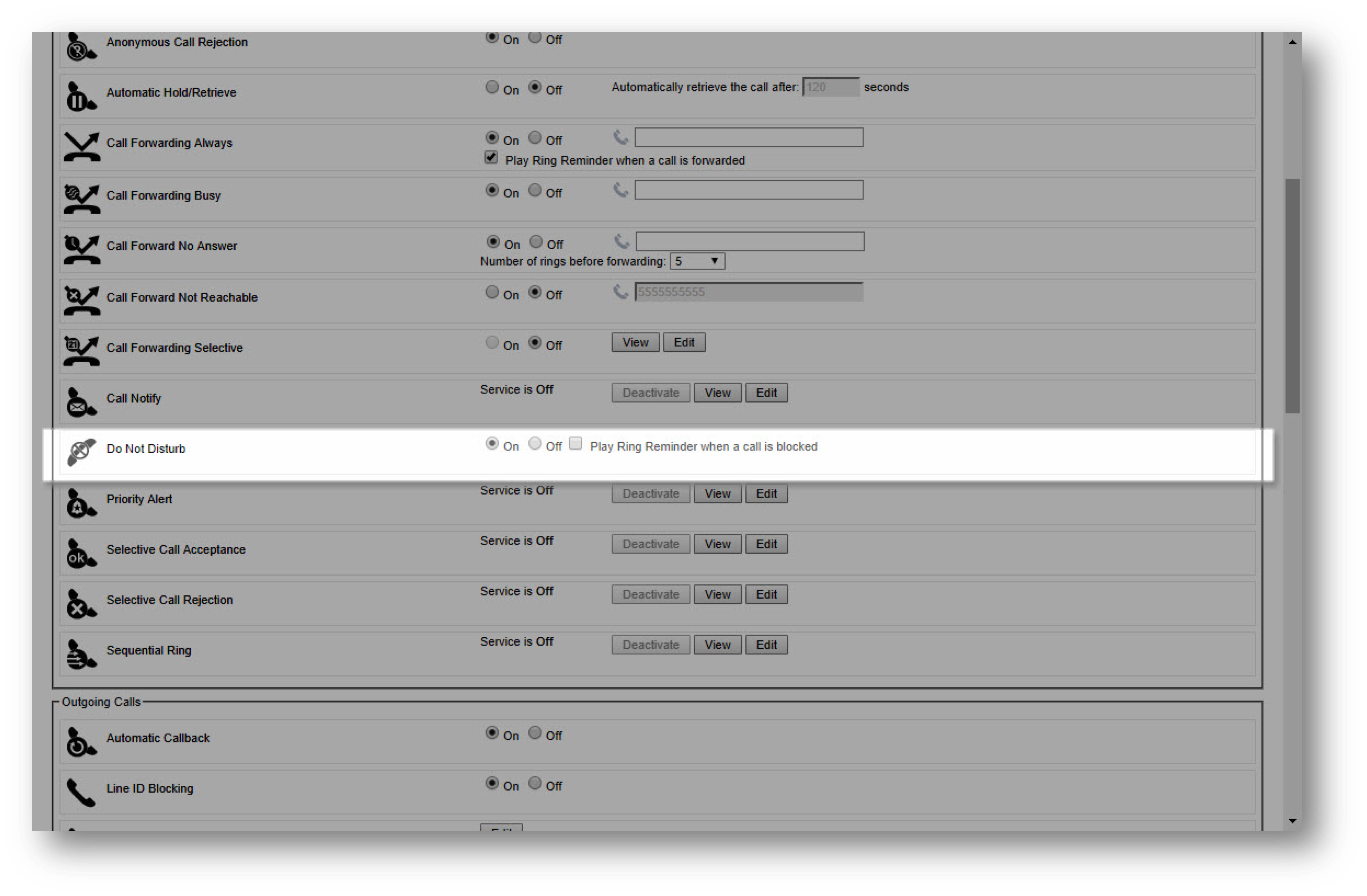The width and height of the screenshot is (1367, 896).
Task: Turn Line ID Blocking Off
Action: click(x=535, y=783)
